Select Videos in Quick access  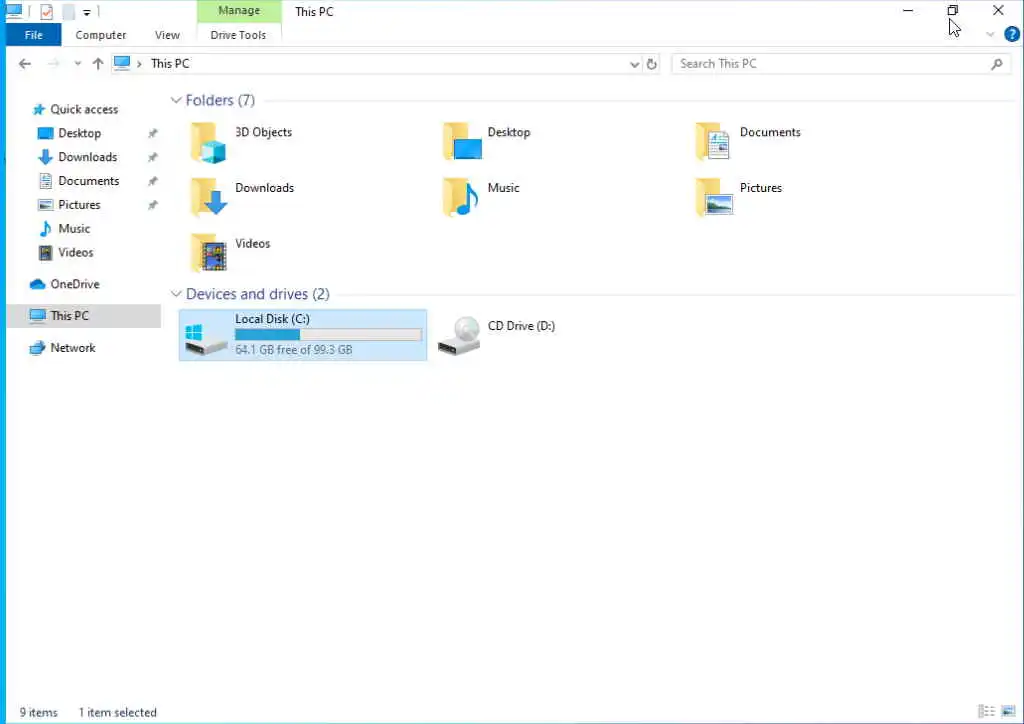pos(75,253)
